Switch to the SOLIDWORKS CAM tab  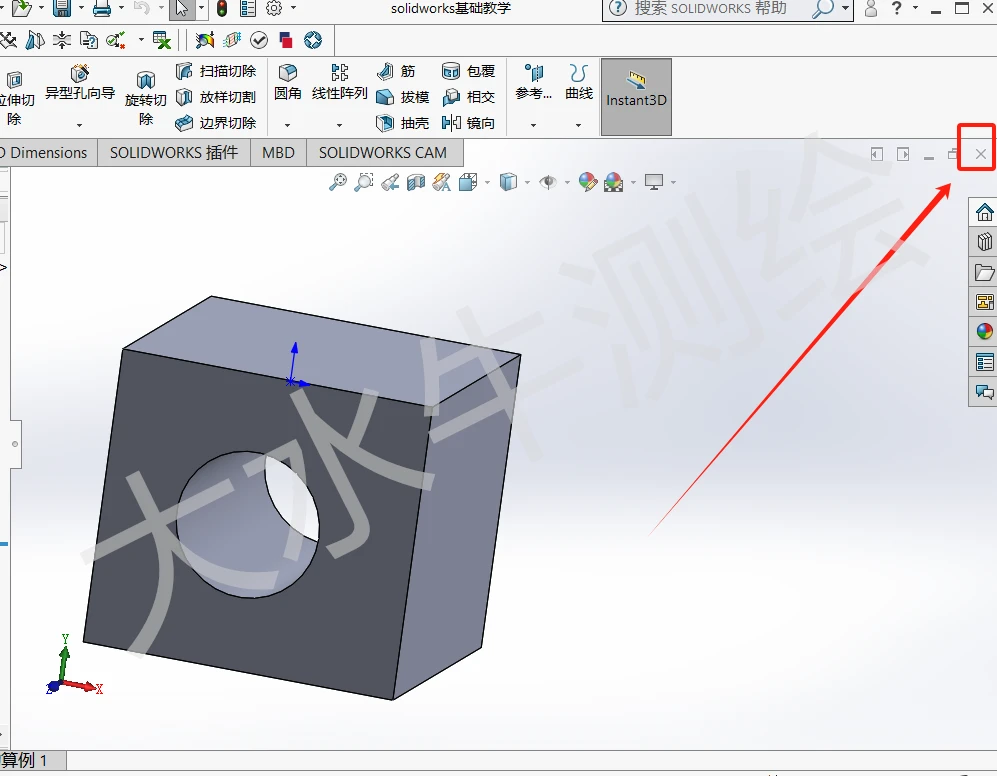tap(383, 153)
